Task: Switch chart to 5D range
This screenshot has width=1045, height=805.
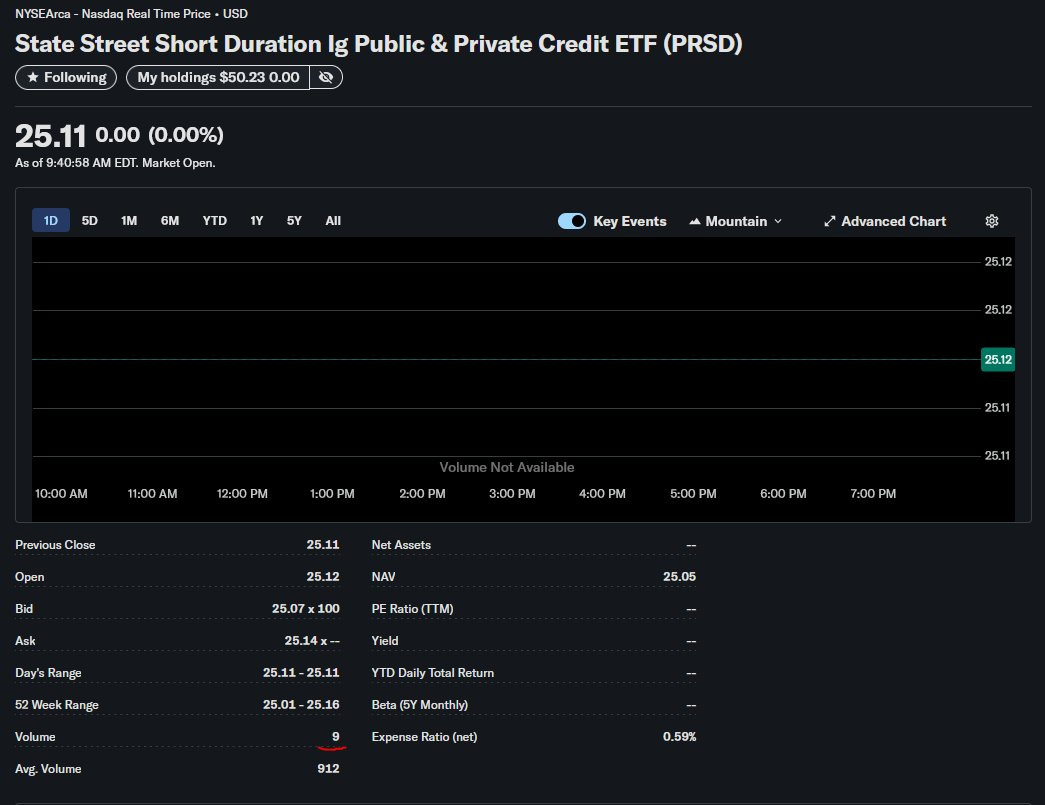Action: pos(90,221)
